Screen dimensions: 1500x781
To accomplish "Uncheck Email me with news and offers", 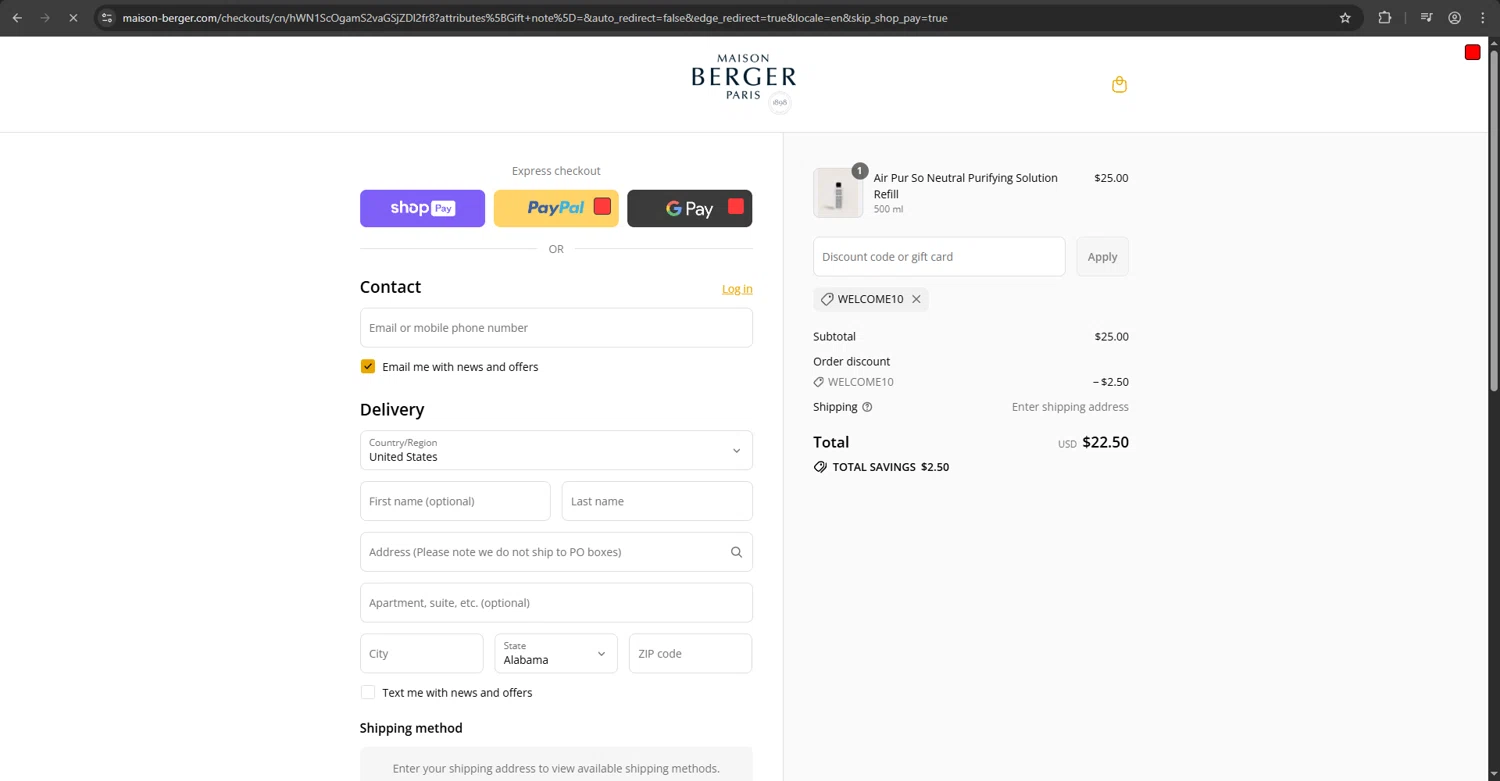I will pos(368,367).
